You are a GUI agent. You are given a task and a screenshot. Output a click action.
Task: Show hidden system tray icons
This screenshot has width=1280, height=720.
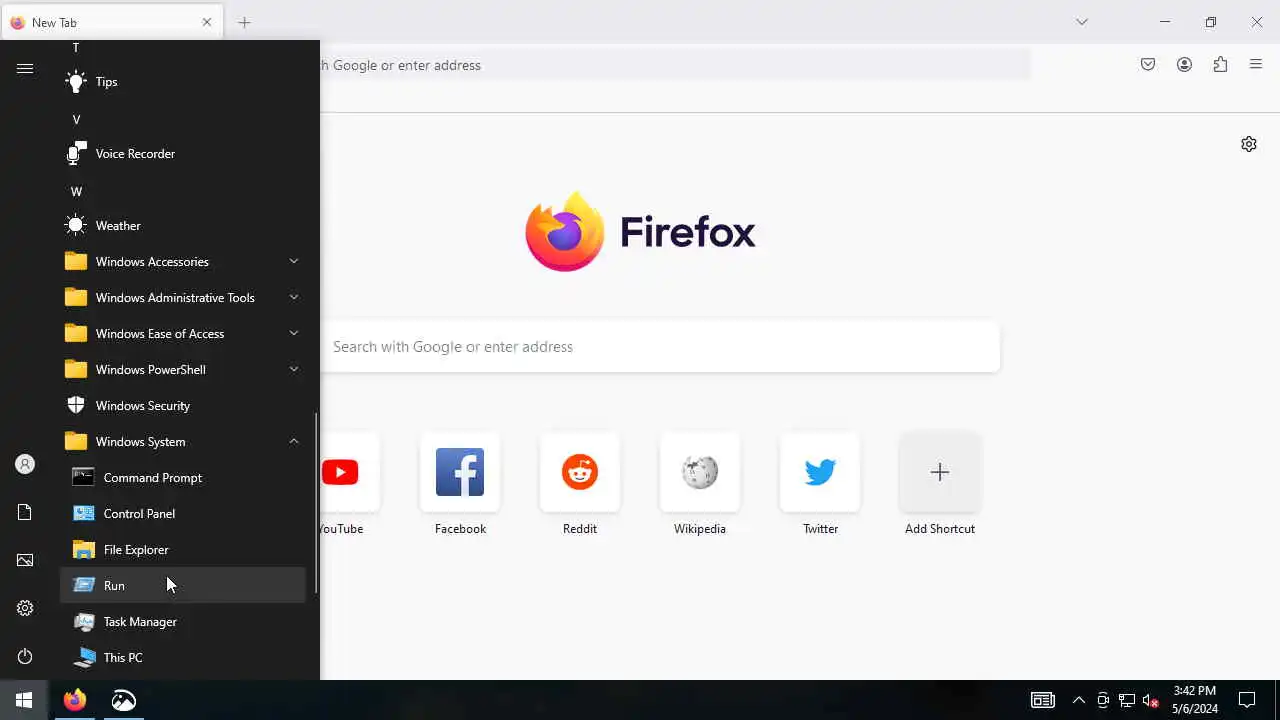(1079, 700)
